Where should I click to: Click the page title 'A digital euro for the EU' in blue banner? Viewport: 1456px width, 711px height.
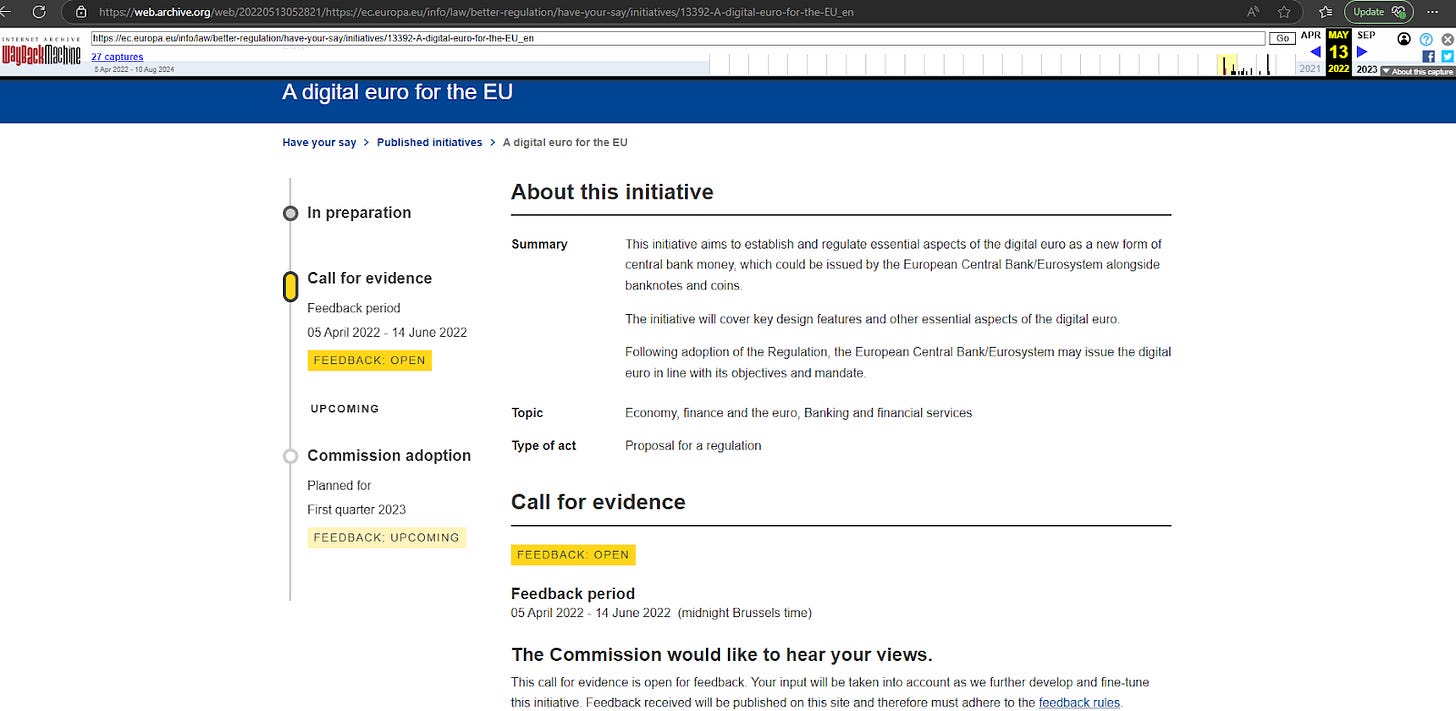[x=397, y=92]
